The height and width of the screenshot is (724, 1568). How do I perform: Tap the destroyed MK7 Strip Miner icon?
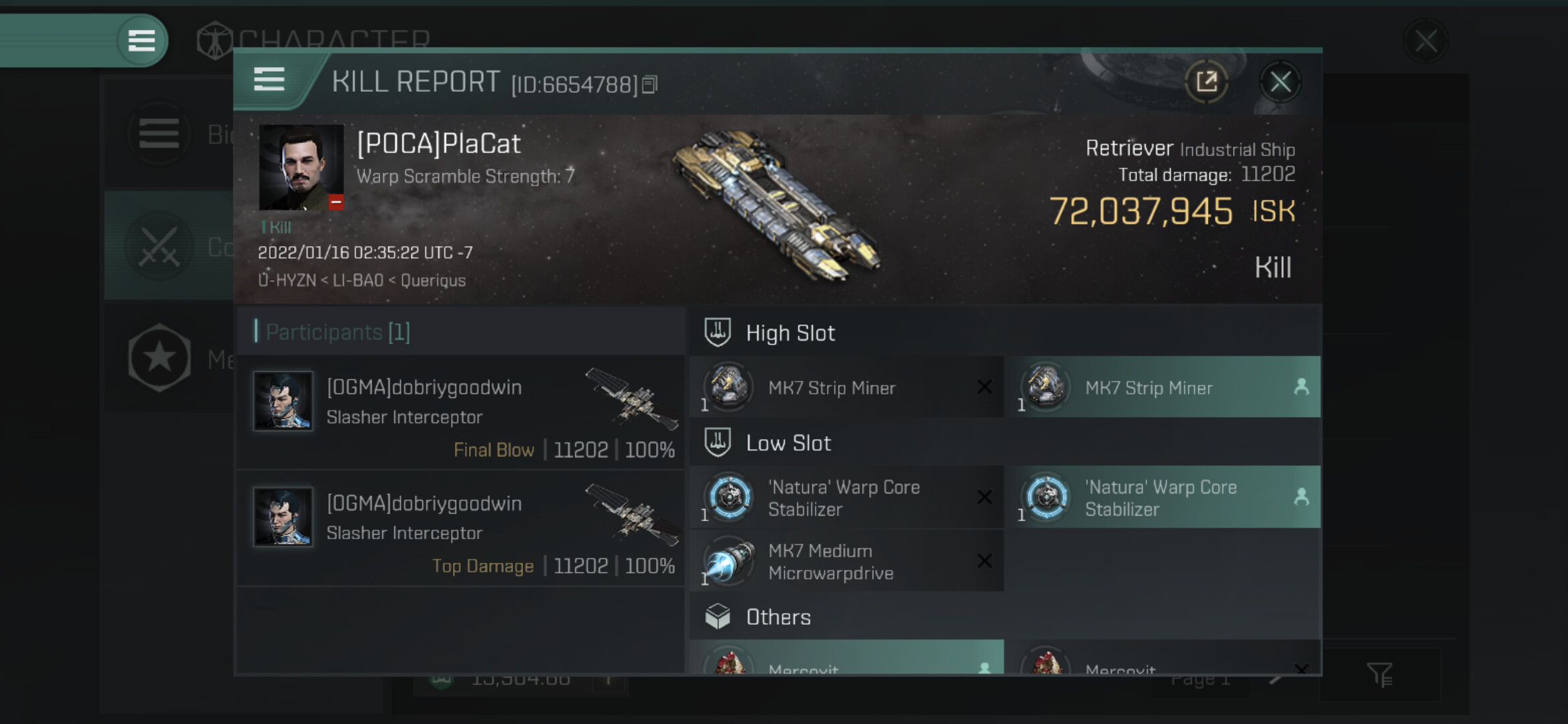(x=728, y=387)
